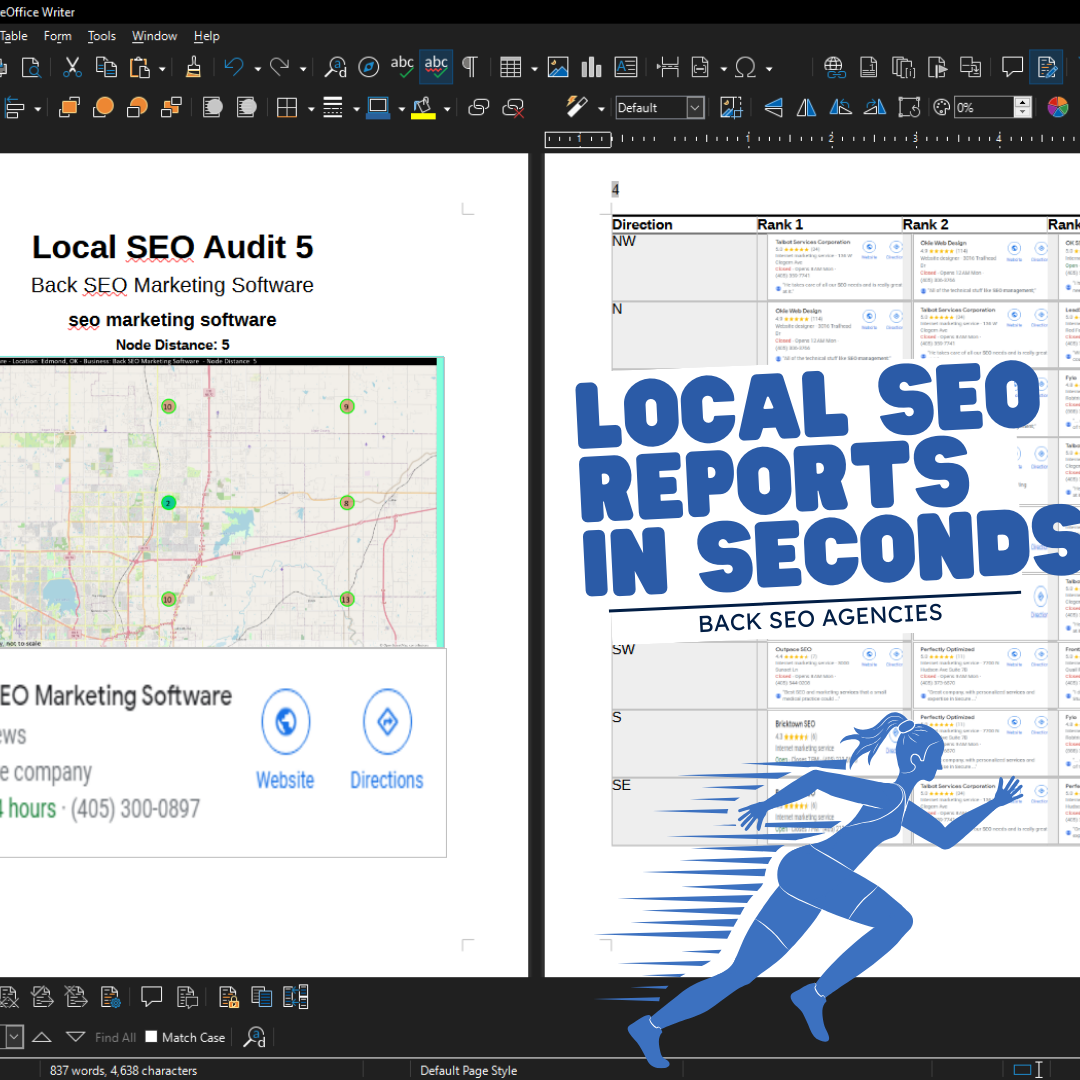Click the Insert Comment speech bubble in top toolbar
The height and width of the screenshot is (1080, 1080).
tap(1012, 68)
